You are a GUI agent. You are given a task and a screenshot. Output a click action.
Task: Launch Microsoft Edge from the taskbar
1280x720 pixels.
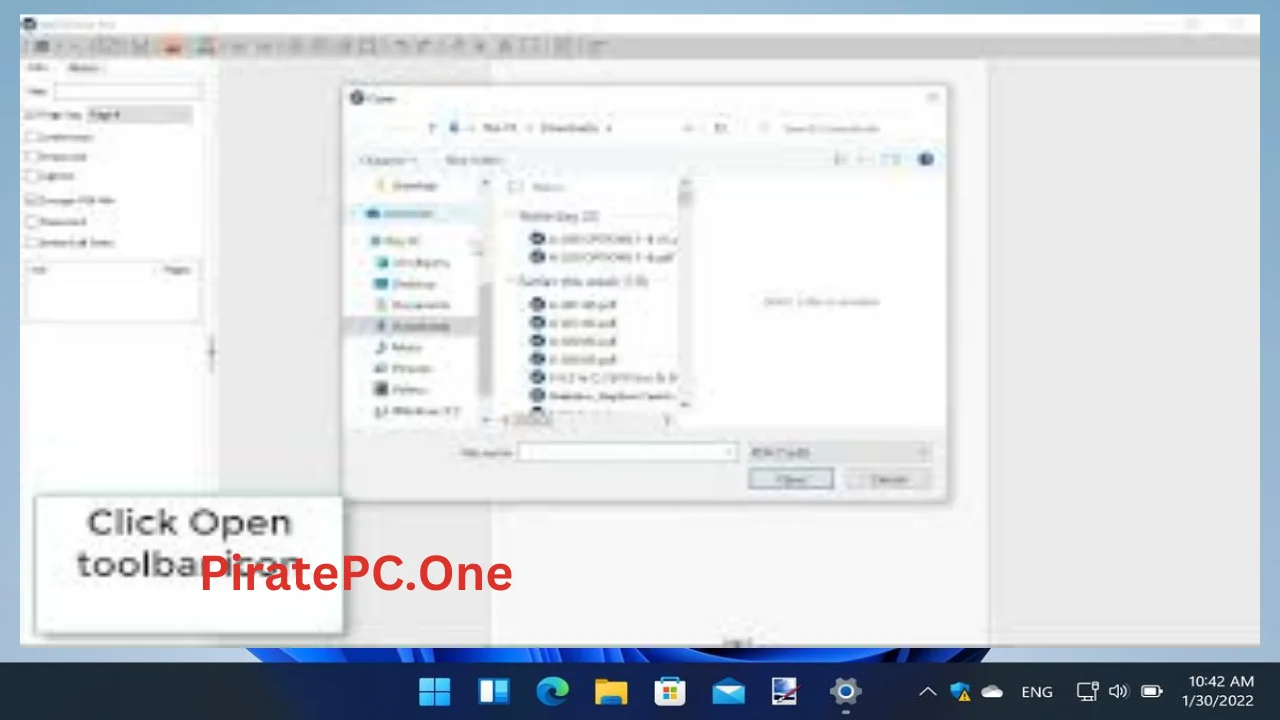click(x=552, y=691)
